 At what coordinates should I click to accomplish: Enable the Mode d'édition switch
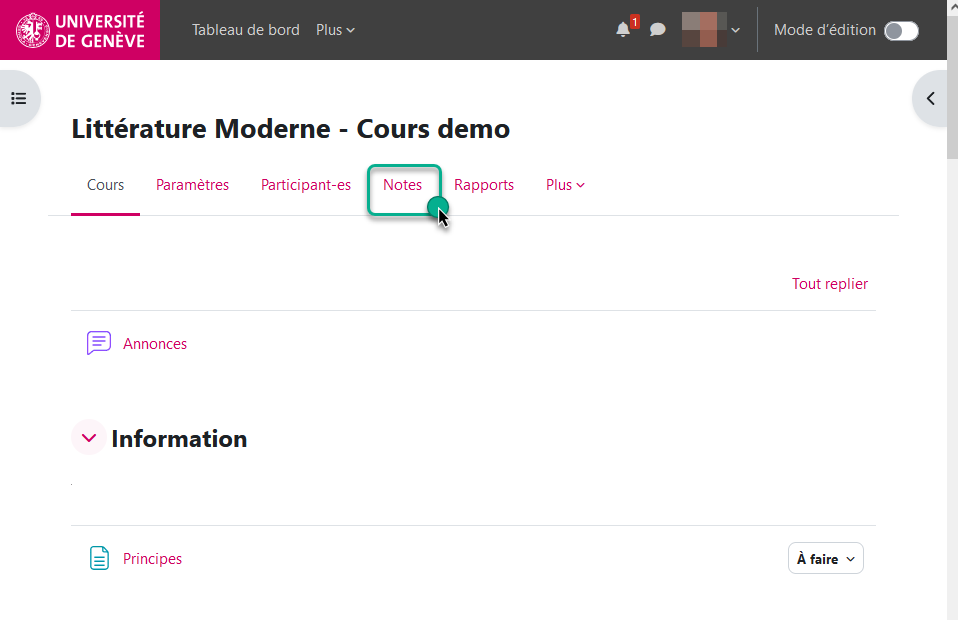tap(900, 30)
